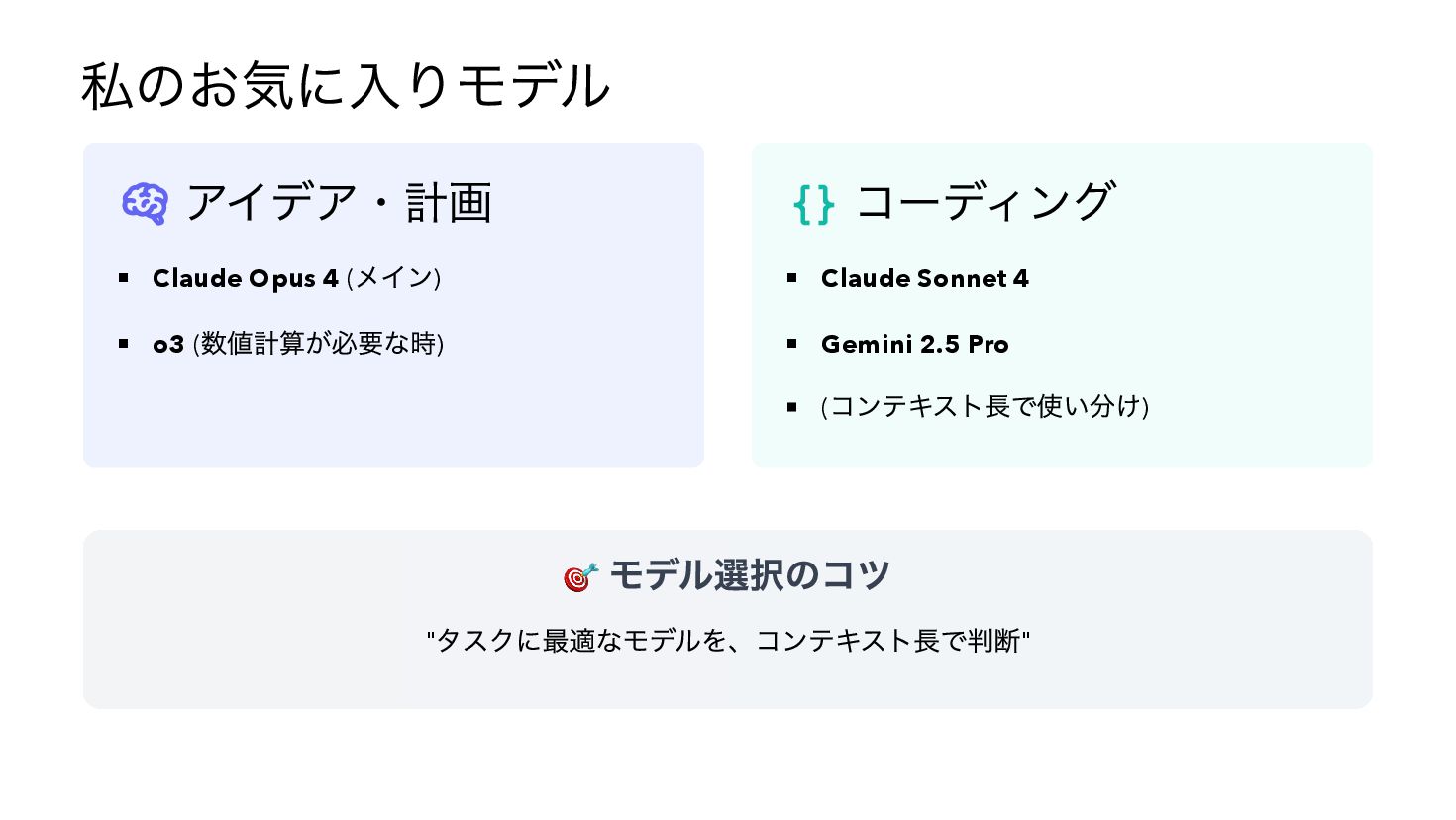This screenshot has height=820, width=1456.
Task: Click the モデル選択のコツ heading
Action: (749, 574)
